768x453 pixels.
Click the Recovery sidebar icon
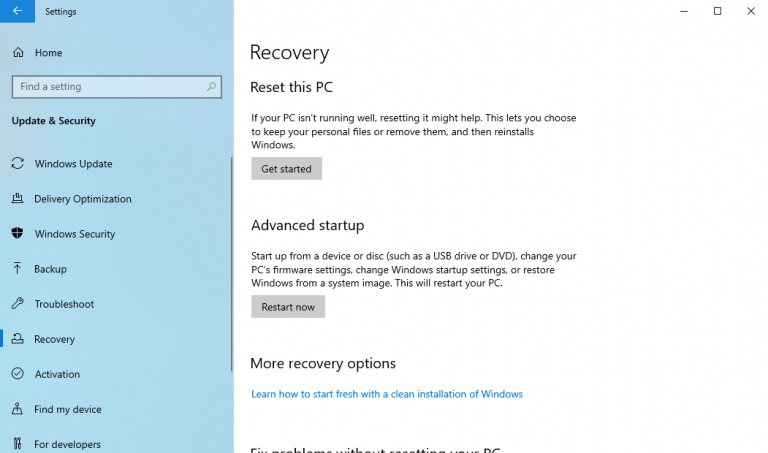pos(18,339)
